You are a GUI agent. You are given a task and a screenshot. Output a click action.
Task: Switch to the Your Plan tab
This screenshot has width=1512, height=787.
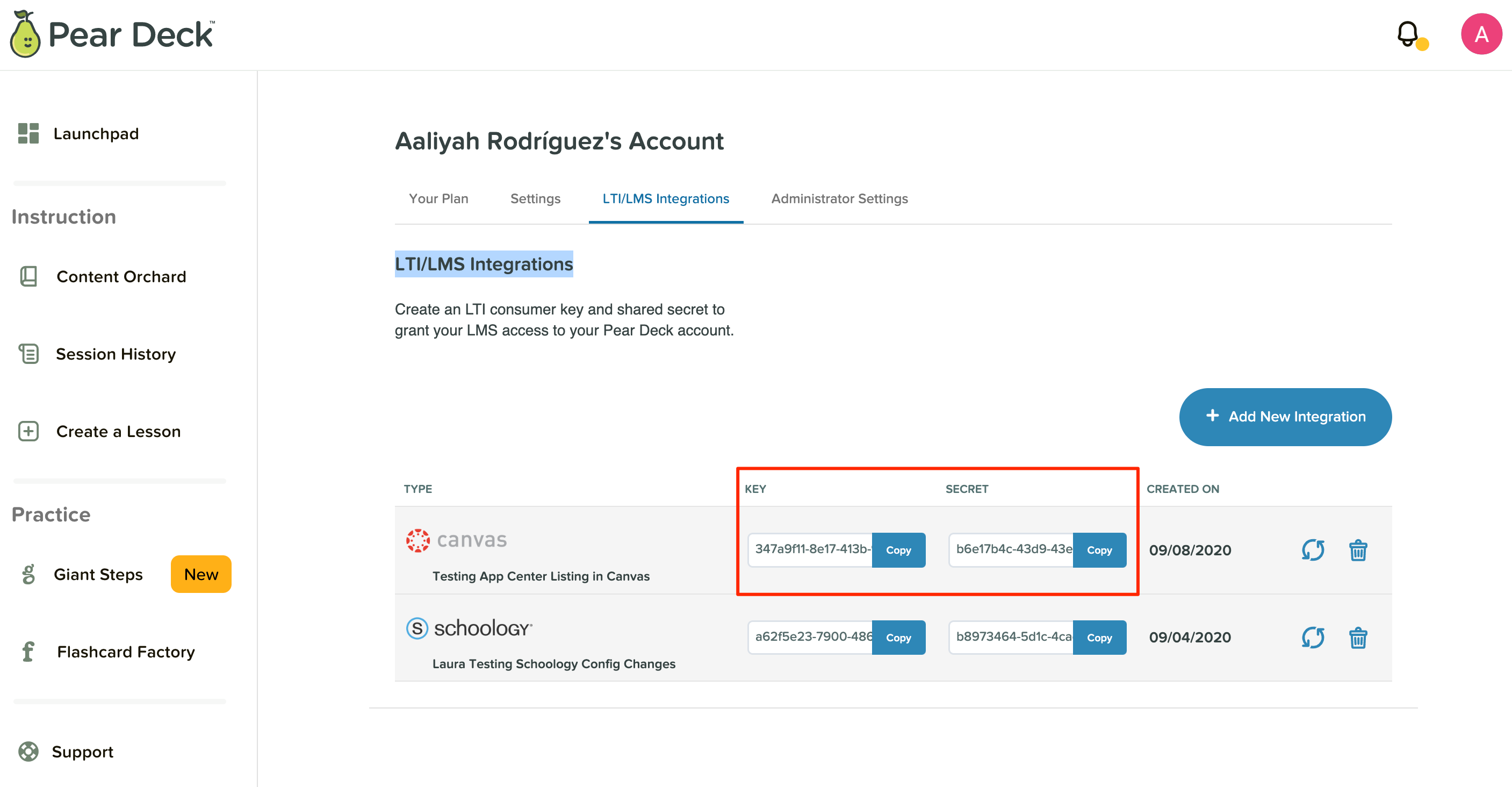tap(438, 198)
